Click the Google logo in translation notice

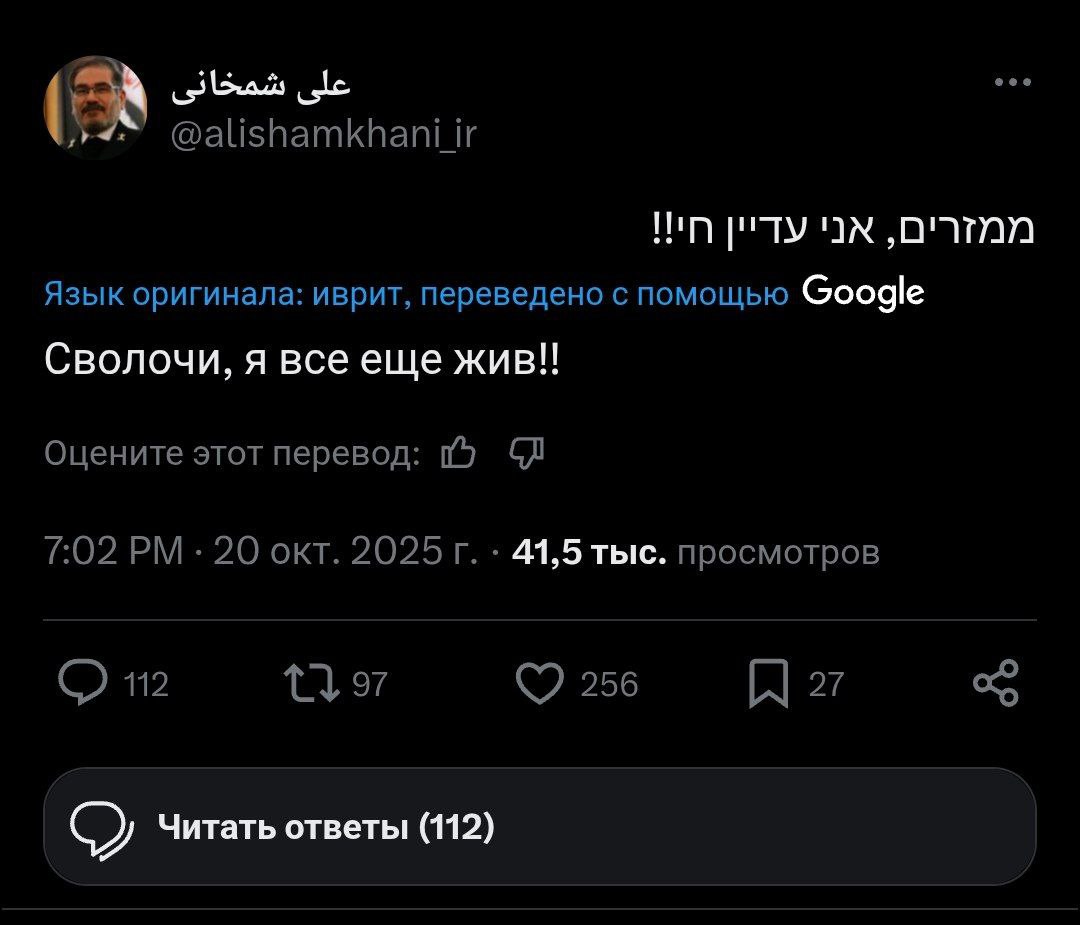[x=863, y=292]
